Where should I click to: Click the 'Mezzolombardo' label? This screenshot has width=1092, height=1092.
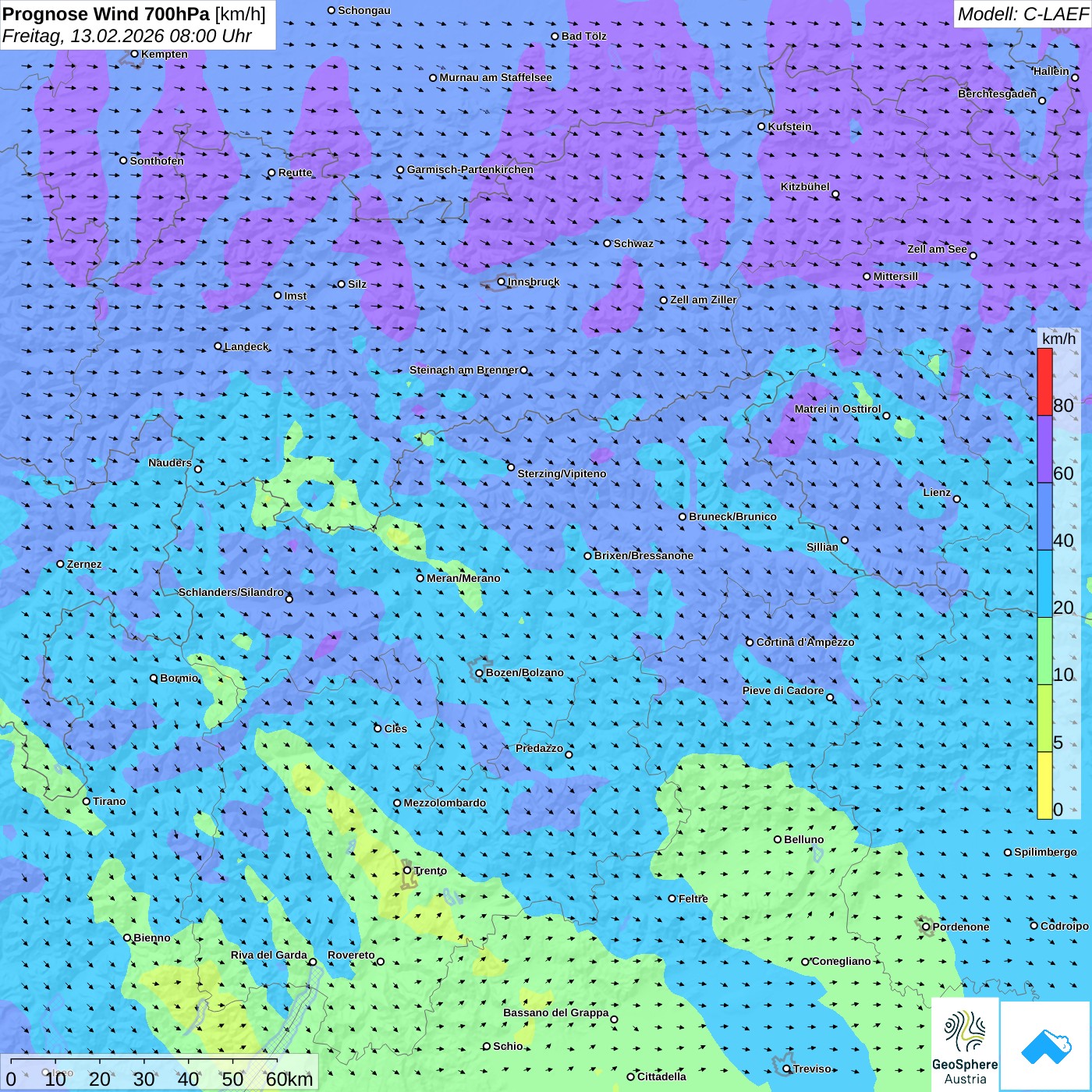click(445, 803)
